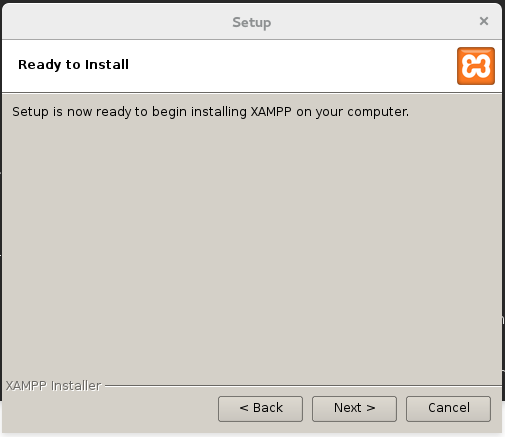505x437 pixels.
Task: Click the empty title bar left of Setup
Action: (x=117, y=22)
